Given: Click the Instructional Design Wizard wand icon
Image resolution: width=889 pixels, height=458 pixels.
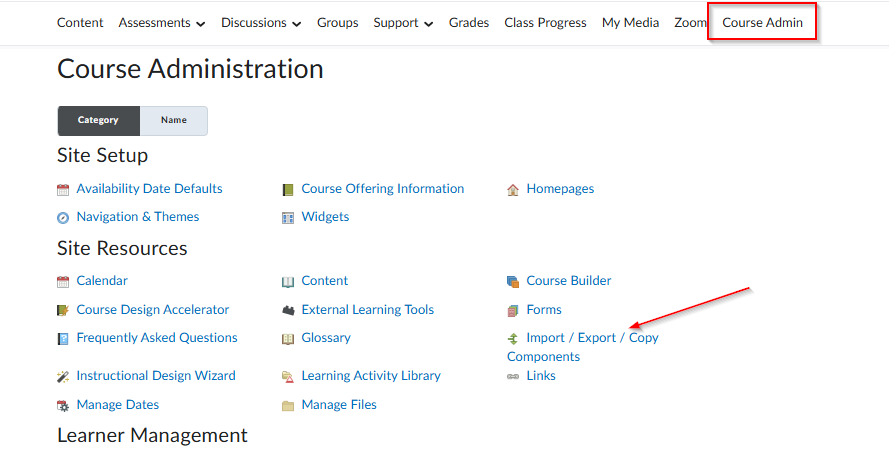Looking at the screenshot, I should pyautogui.click(x=63, y=377).
